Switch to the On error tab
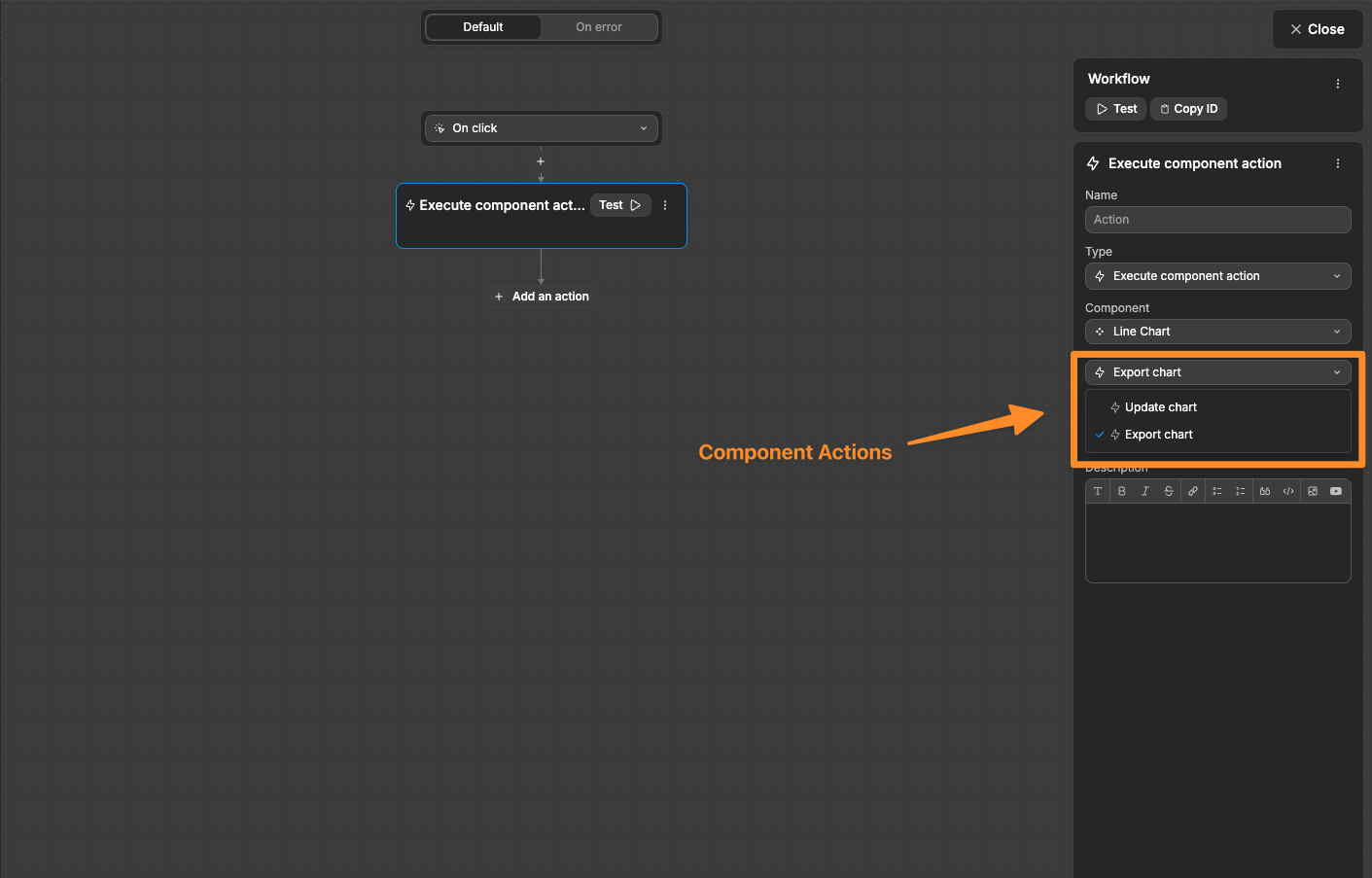Image resolution: width=1372 pixels, height=878 pixels. tap(599, 26)
